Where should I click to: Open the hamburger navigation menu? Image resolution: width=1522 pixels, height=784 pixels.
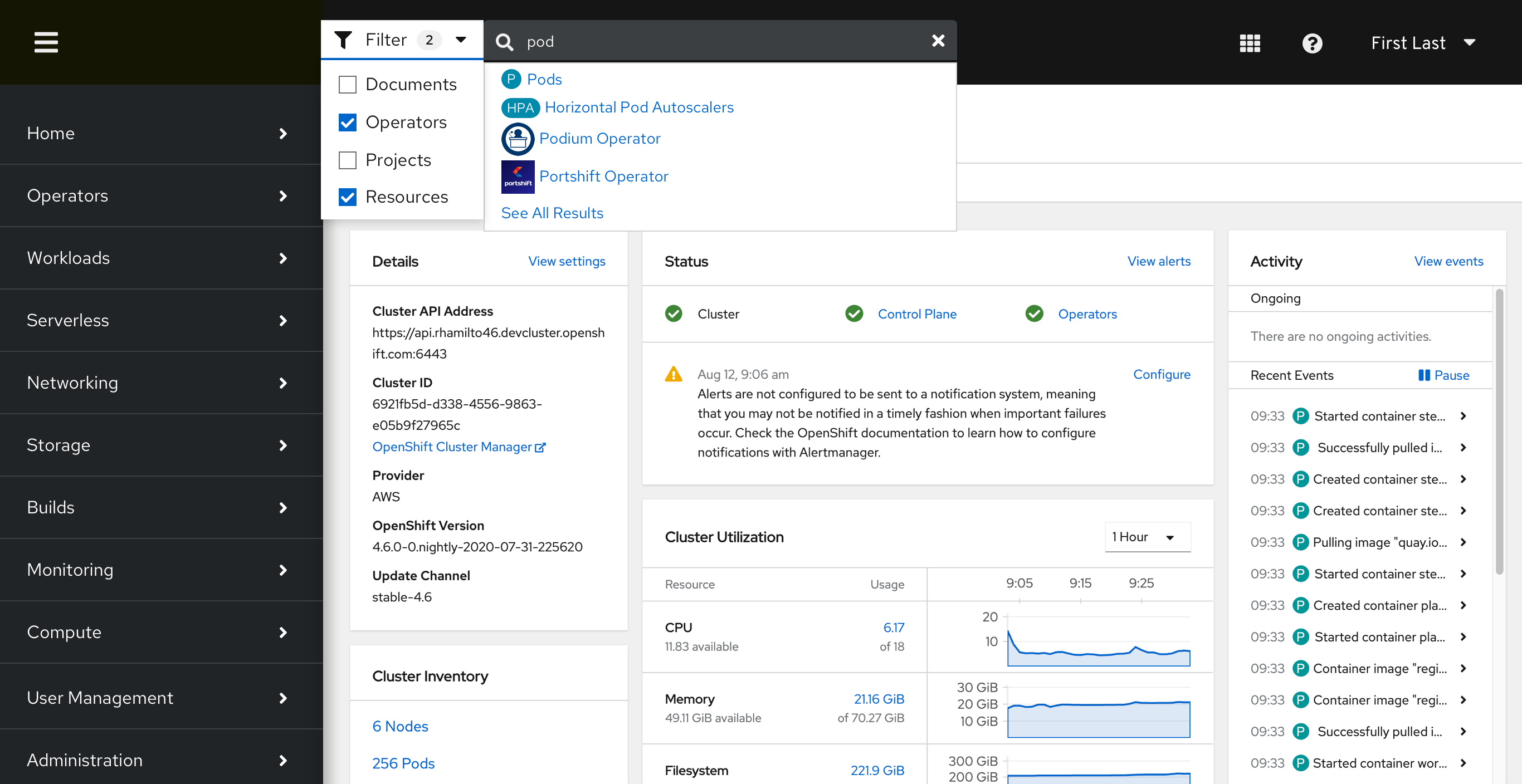coord(46,42)
